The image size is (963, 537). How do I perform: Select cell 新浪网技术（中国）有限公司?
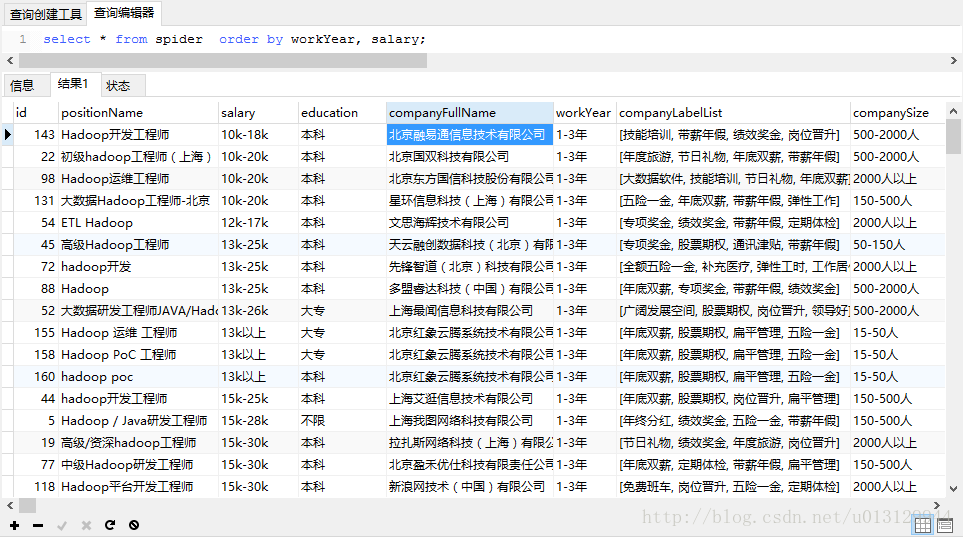click(x=470, y=487)
